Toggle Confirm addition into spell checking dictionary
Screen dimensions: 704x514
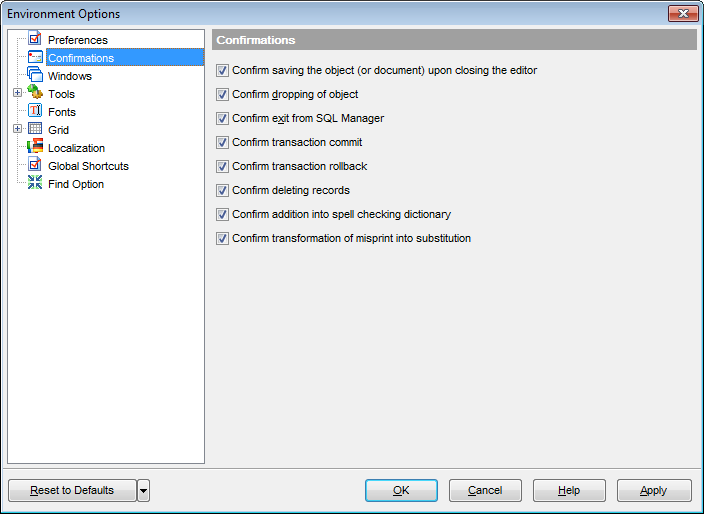[x=222, y=214]
